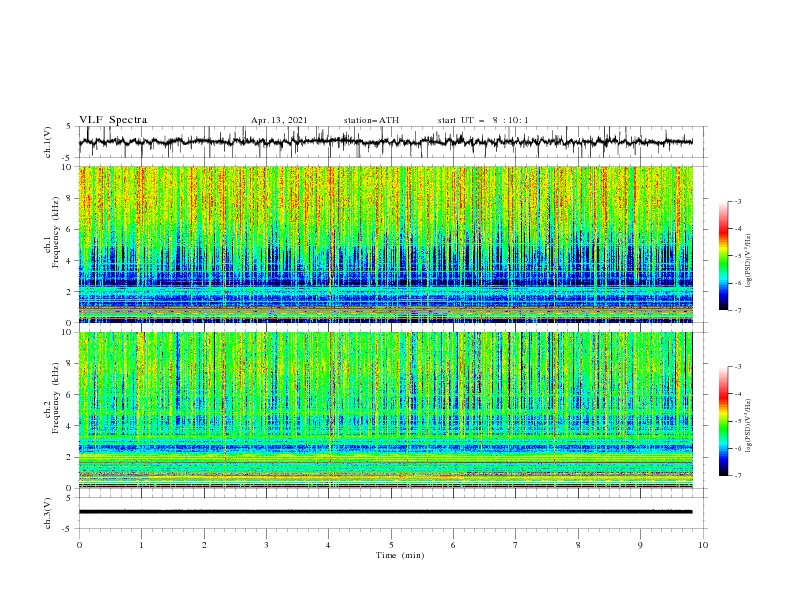Click the log(PSD) label beside ch.2 colorbar
The height and width of the screenshot is (612, 792).
749,425
